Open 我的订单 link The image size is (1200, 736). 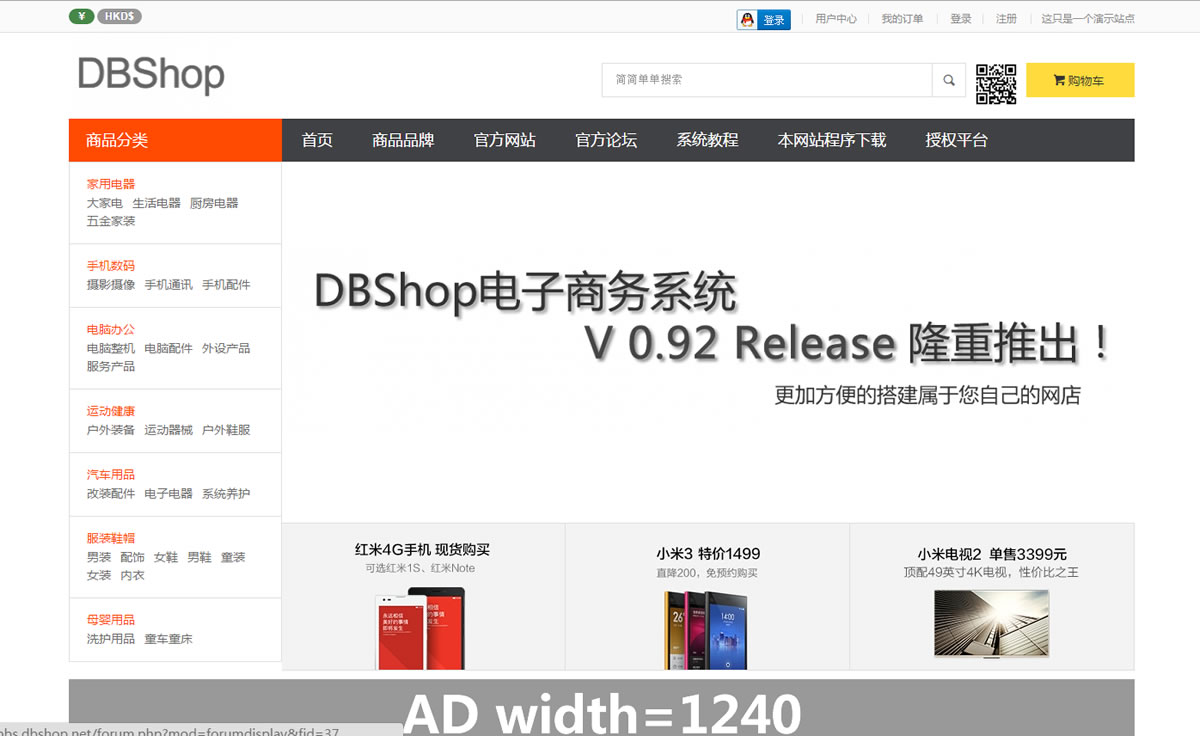pos(902,19)
